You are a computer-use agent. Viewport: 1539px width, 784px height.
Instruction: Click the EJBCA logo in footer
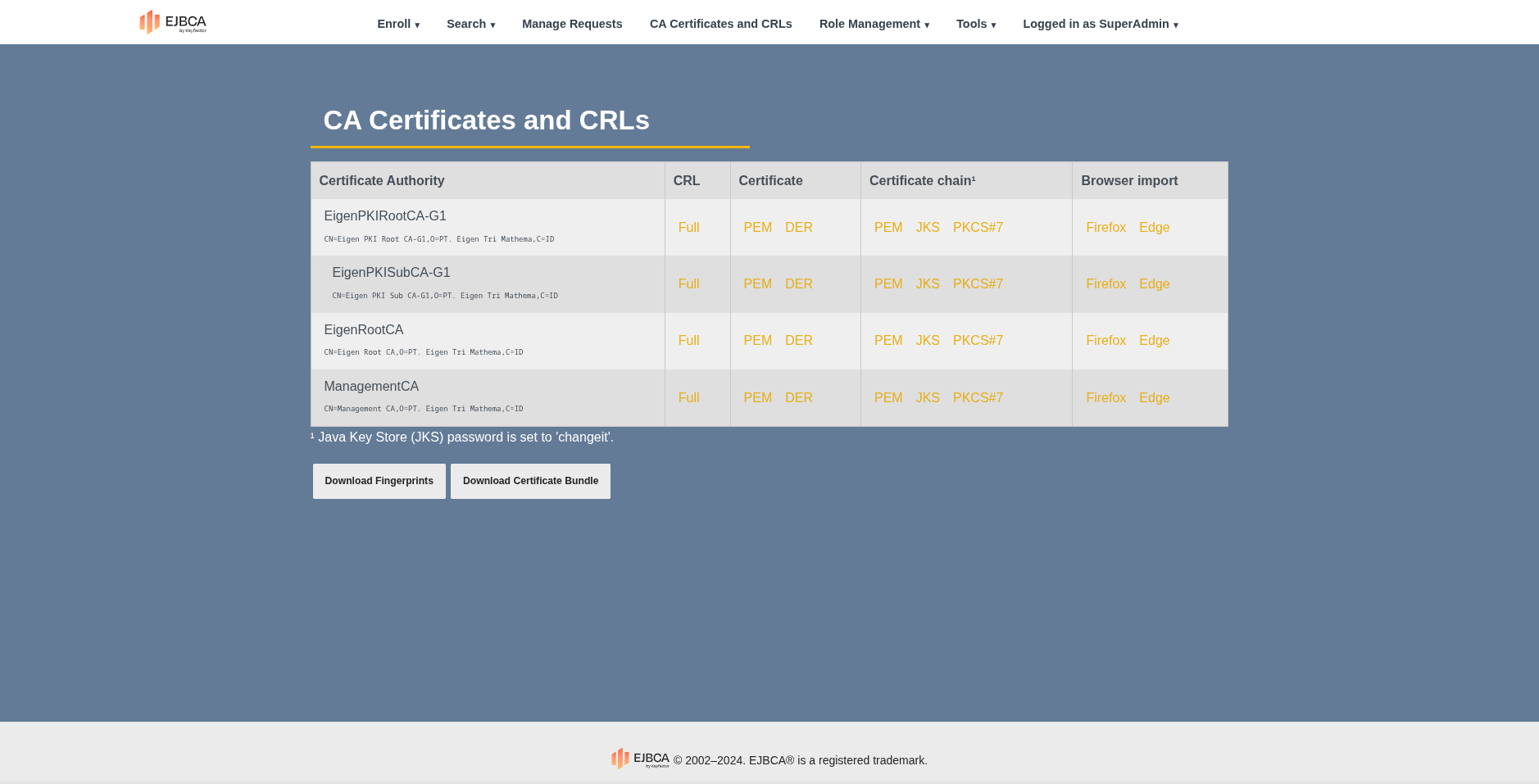pos(640,759)
